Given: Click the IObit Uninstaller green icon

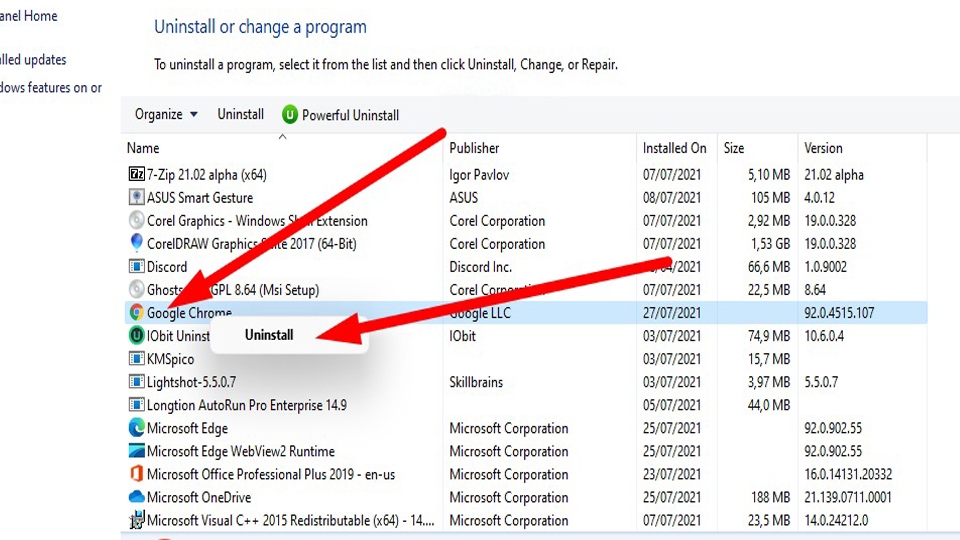Looking at the screenshot, I should [x=136, y=336].
